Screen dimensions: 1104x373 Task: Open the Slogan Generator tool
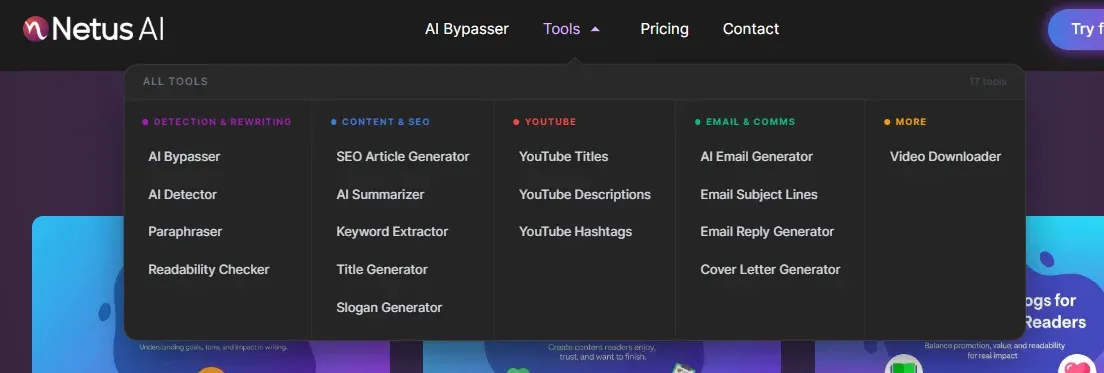coord(389,308)
